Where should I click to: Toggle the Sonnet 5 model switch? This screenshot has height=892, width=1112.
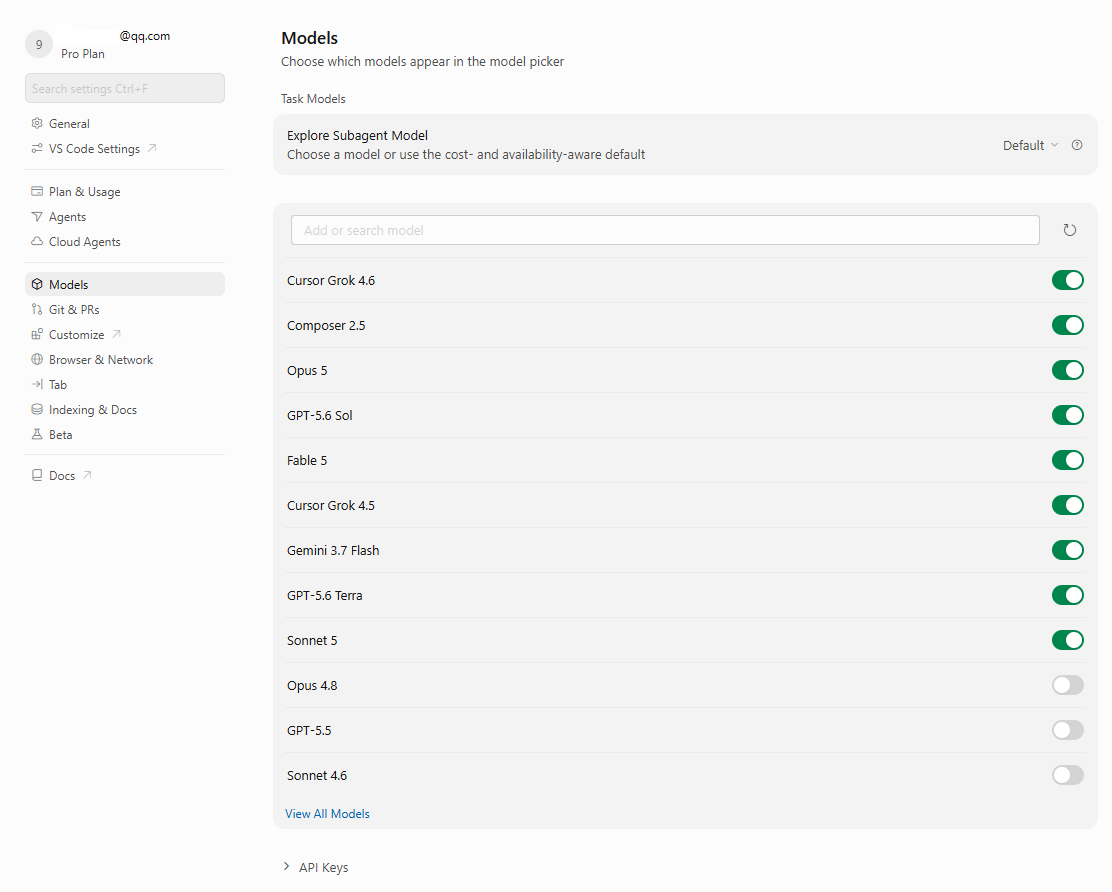[x=1067, y=640]
